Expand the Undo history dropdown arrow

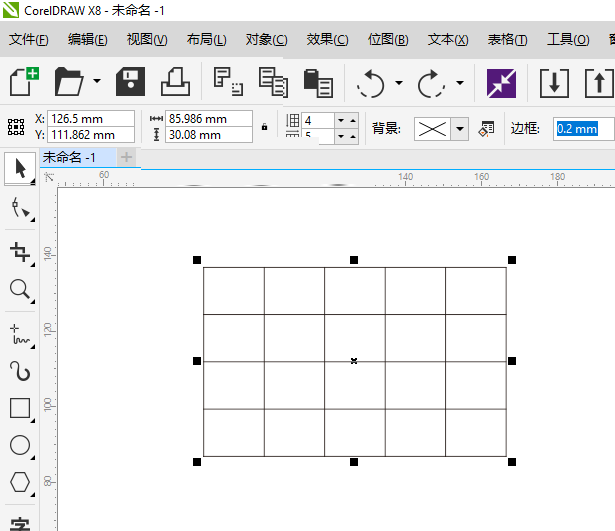click(399, 83)
